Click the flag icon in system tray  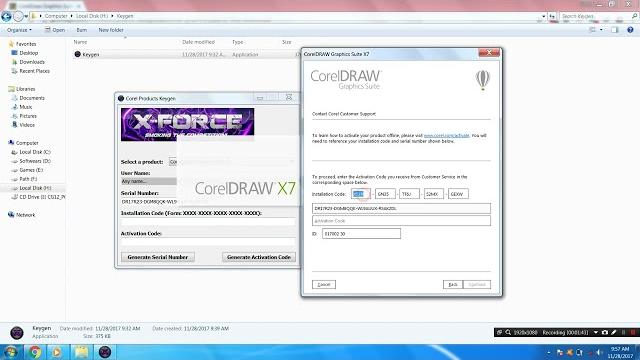tap(560, 352)
